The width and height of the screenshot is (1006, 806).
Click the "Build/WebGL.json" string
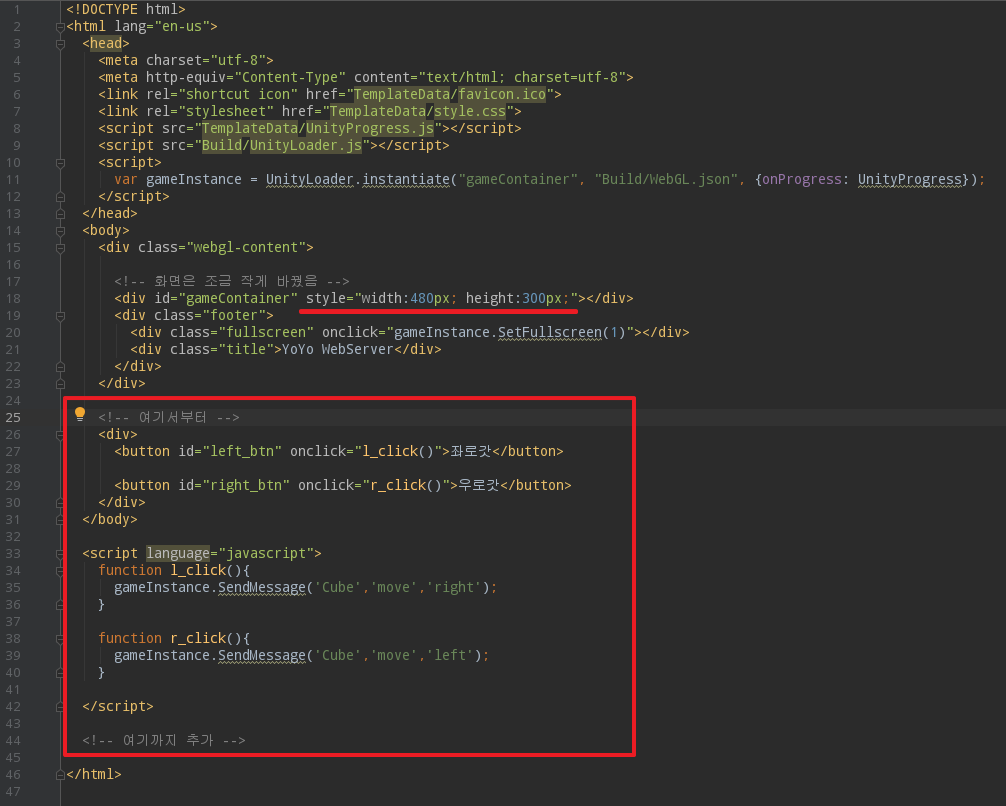(x=666, y=180)
